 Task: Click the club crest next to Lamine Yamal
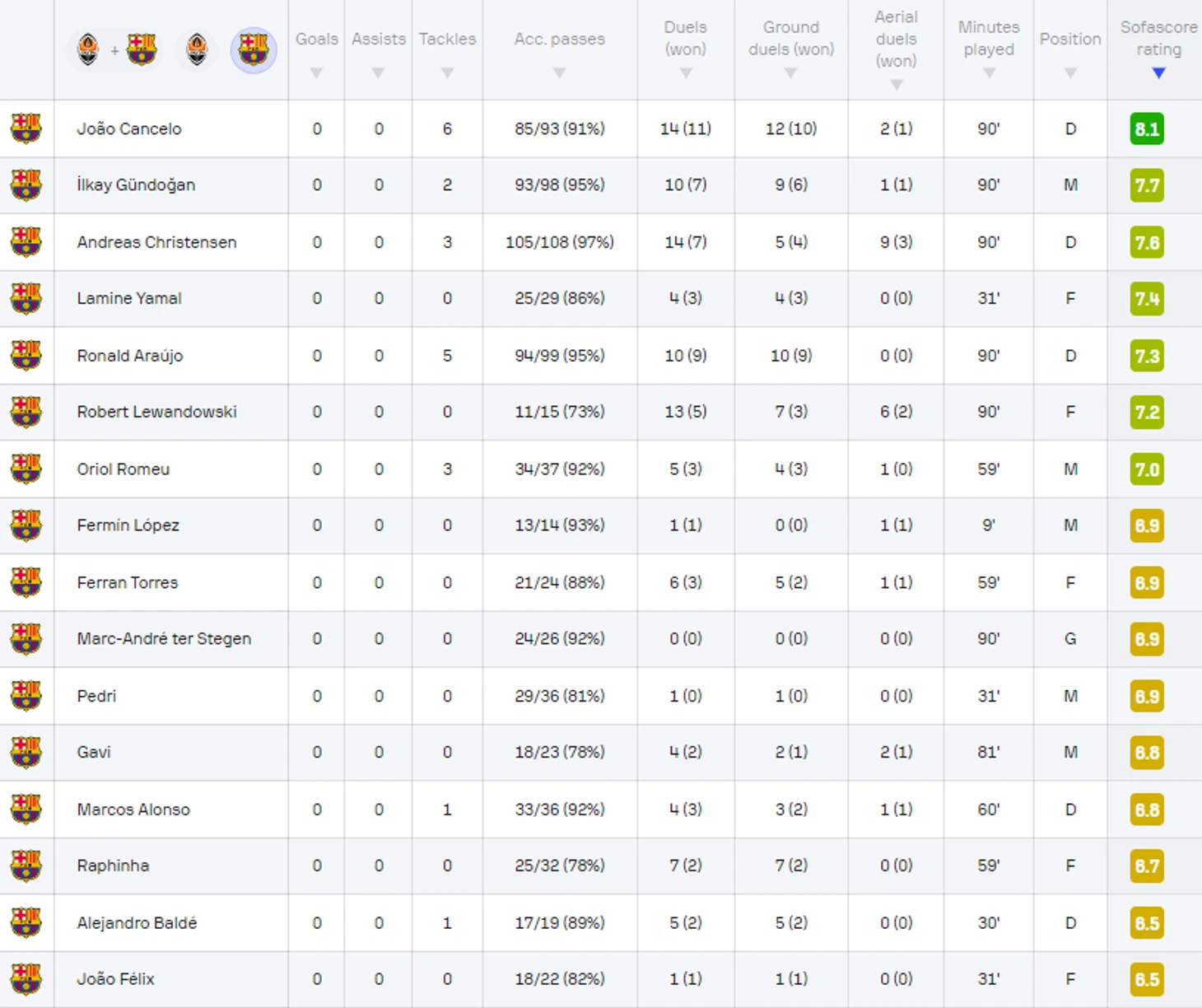tap(26, 299)
